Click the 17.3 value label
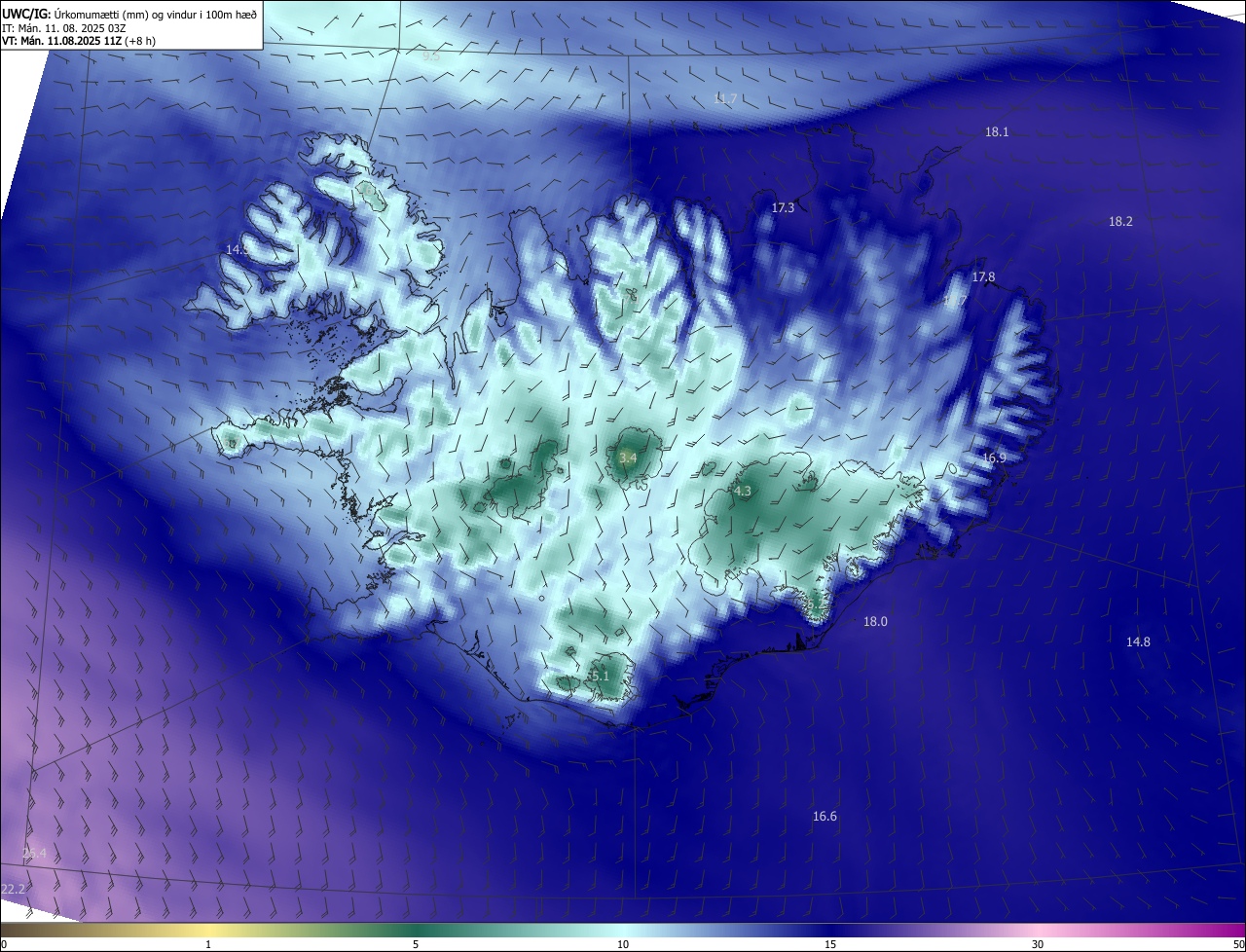Screen dimensions: 1246x952 click(783, 207)
